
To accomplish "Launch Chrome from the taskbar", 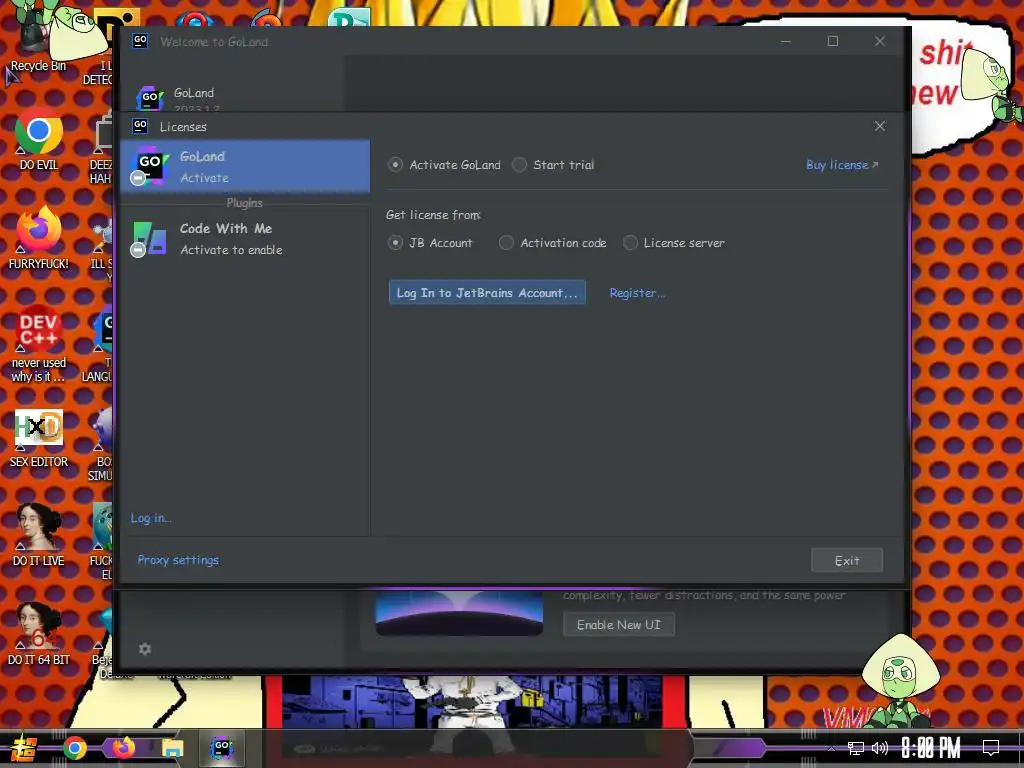I will (74, 748).
